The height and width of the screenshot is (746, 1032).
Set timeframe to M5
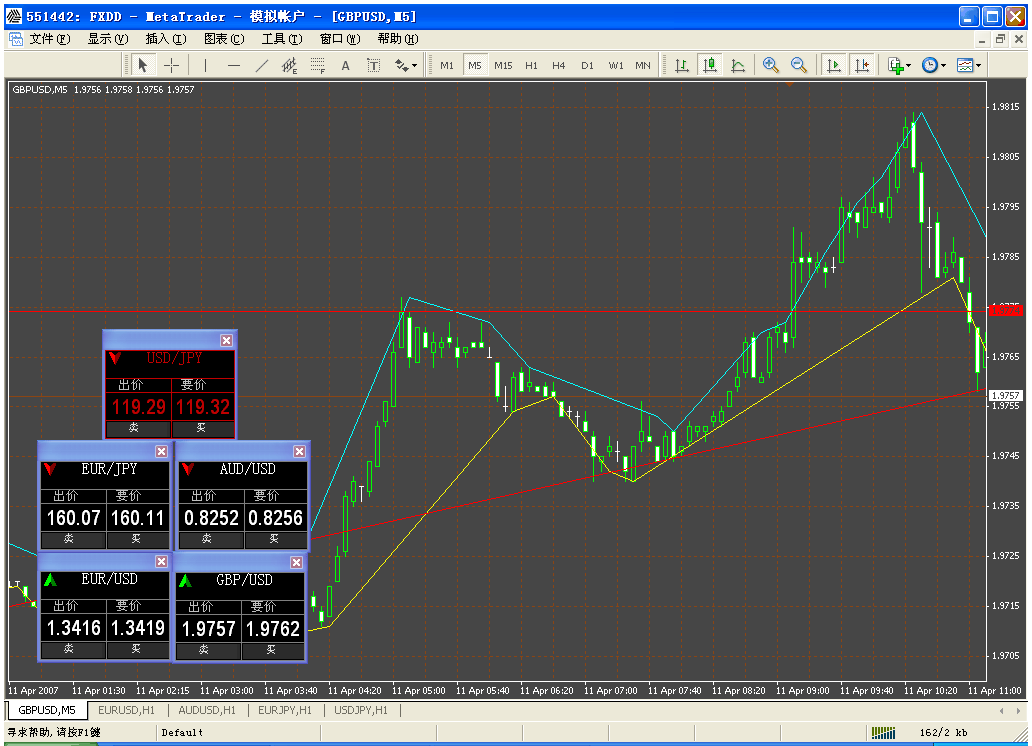[x=475, y=65]
